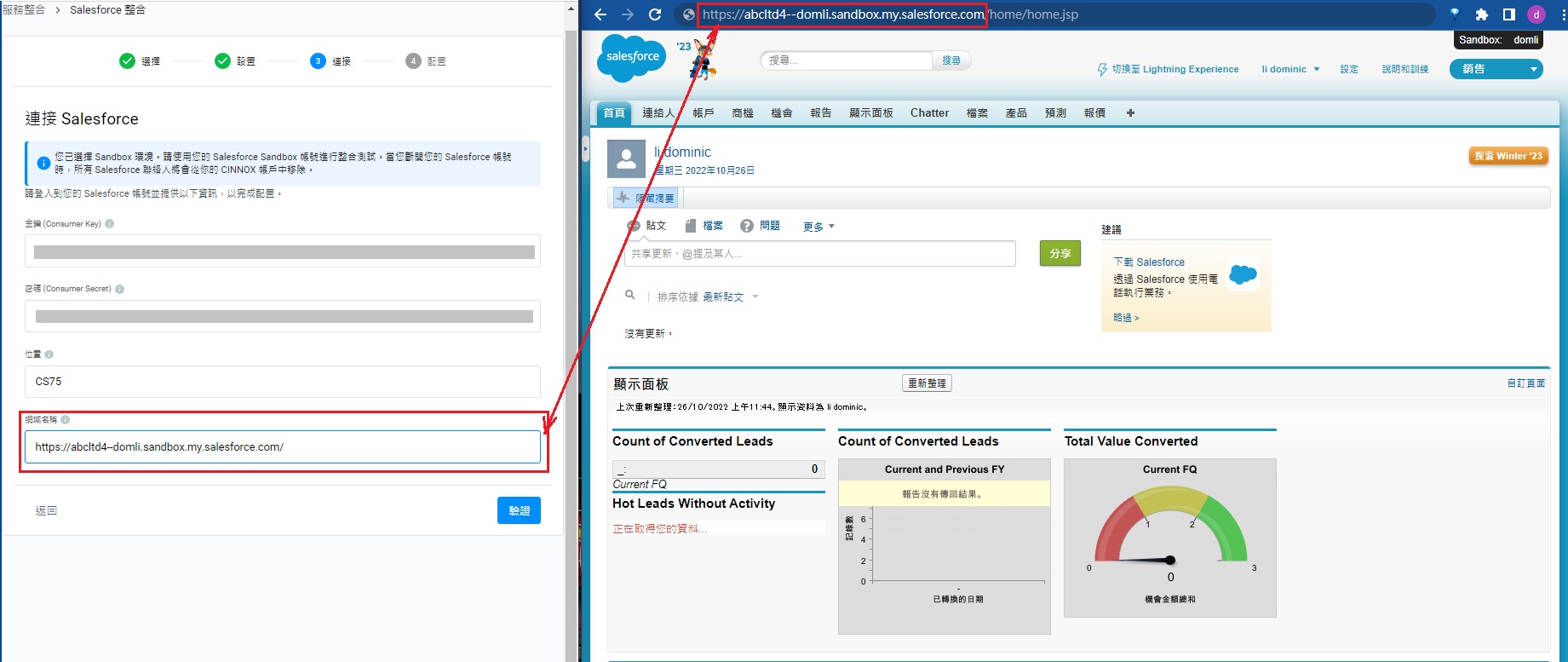
Task: Focus the Salesforce 搜尋 search field
Action: click(x=846, y=60)
